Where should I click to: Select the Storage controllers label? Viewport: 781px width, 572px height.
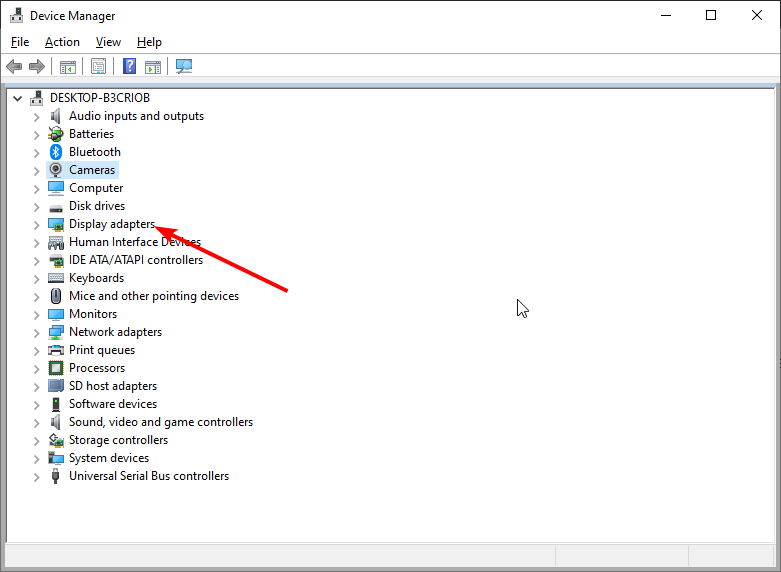[x=119, y=440]
